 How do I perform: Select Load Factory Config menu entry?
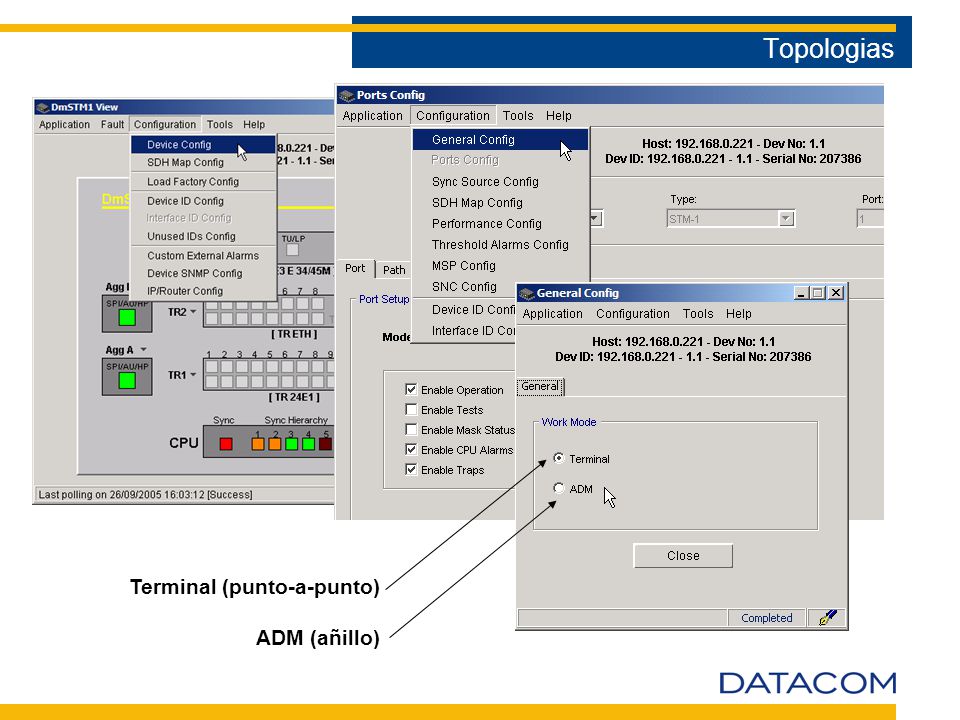coord(203,182)
